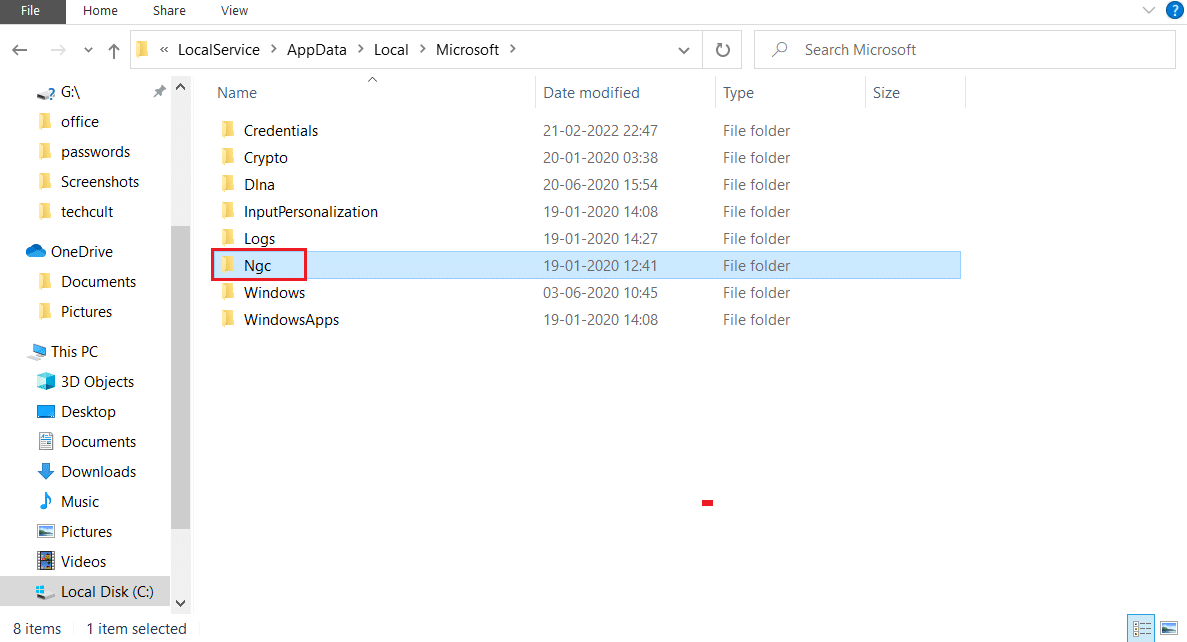Expand the chevron after Microsoft breadcrumb
Viewport: 1187px width, 642px height.
coord(513,49)
